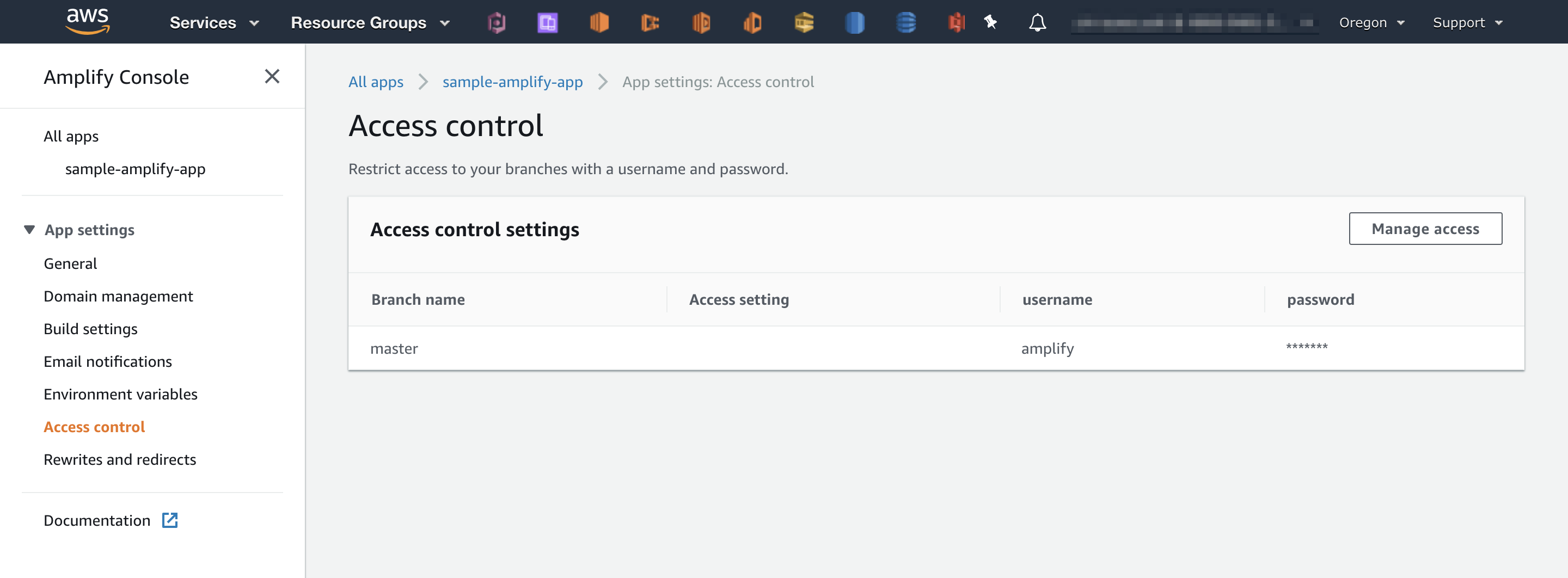Screen dimensions: 1568x578
Task: Click the Manage access button
Action: [1425, 229]
